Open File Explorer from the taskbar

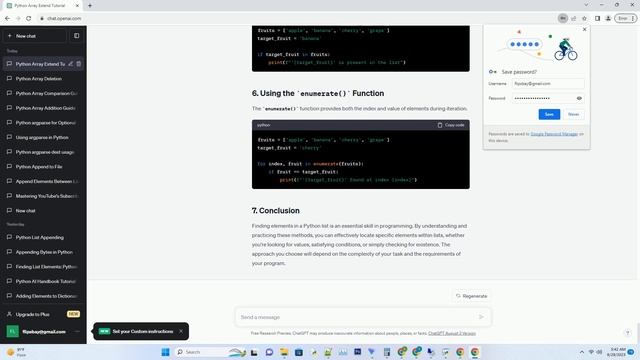coord(284,352)
